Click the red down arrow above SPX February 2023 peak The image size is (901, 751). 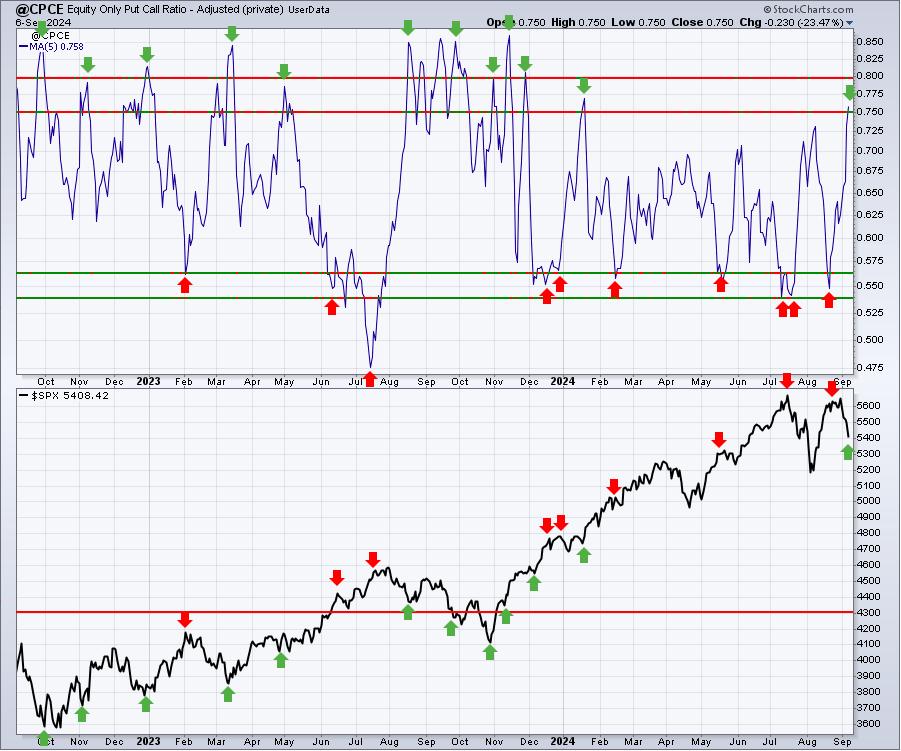pos(184,619)
